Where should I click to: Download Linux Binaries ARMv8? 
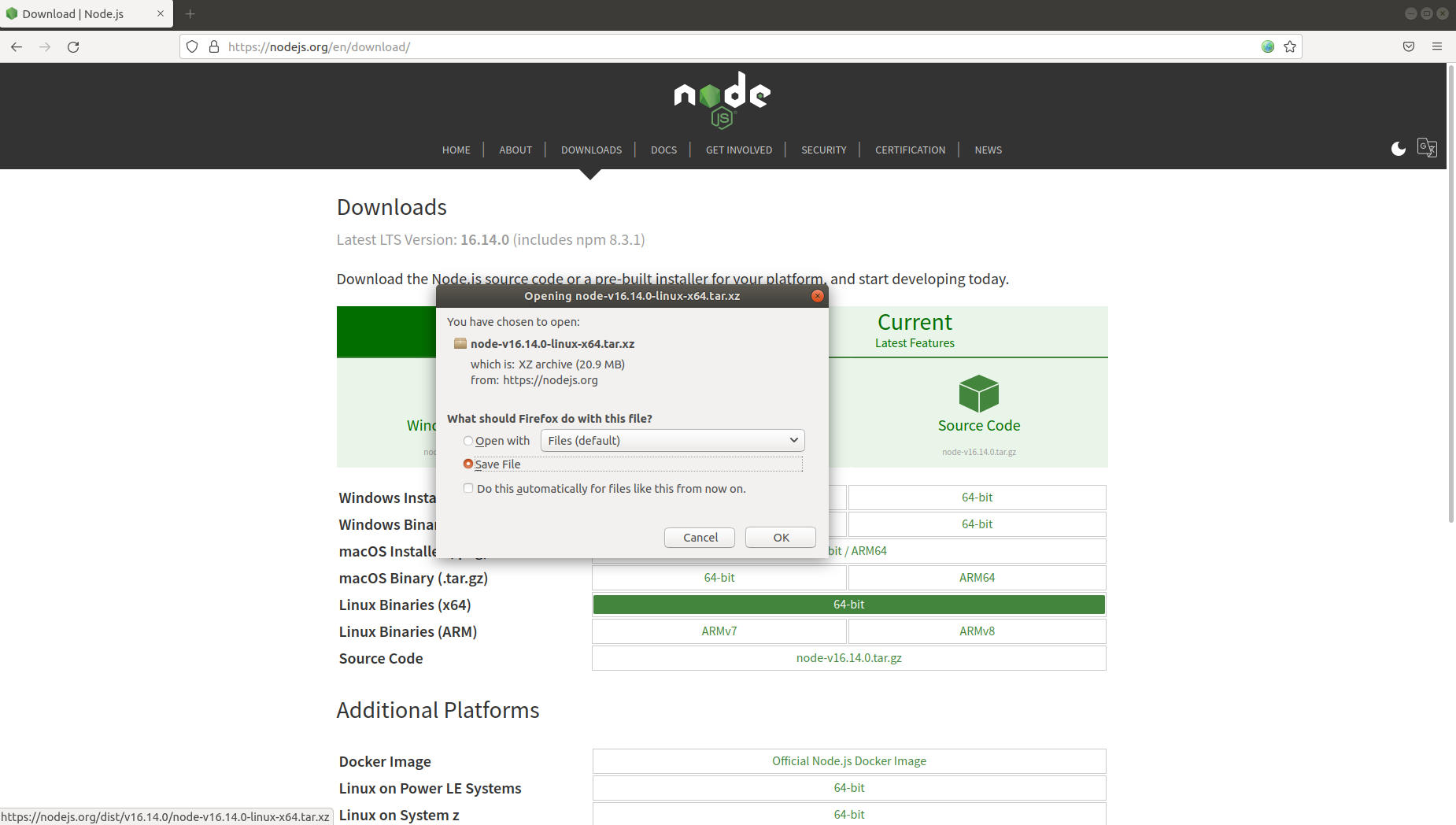(977, 631)
